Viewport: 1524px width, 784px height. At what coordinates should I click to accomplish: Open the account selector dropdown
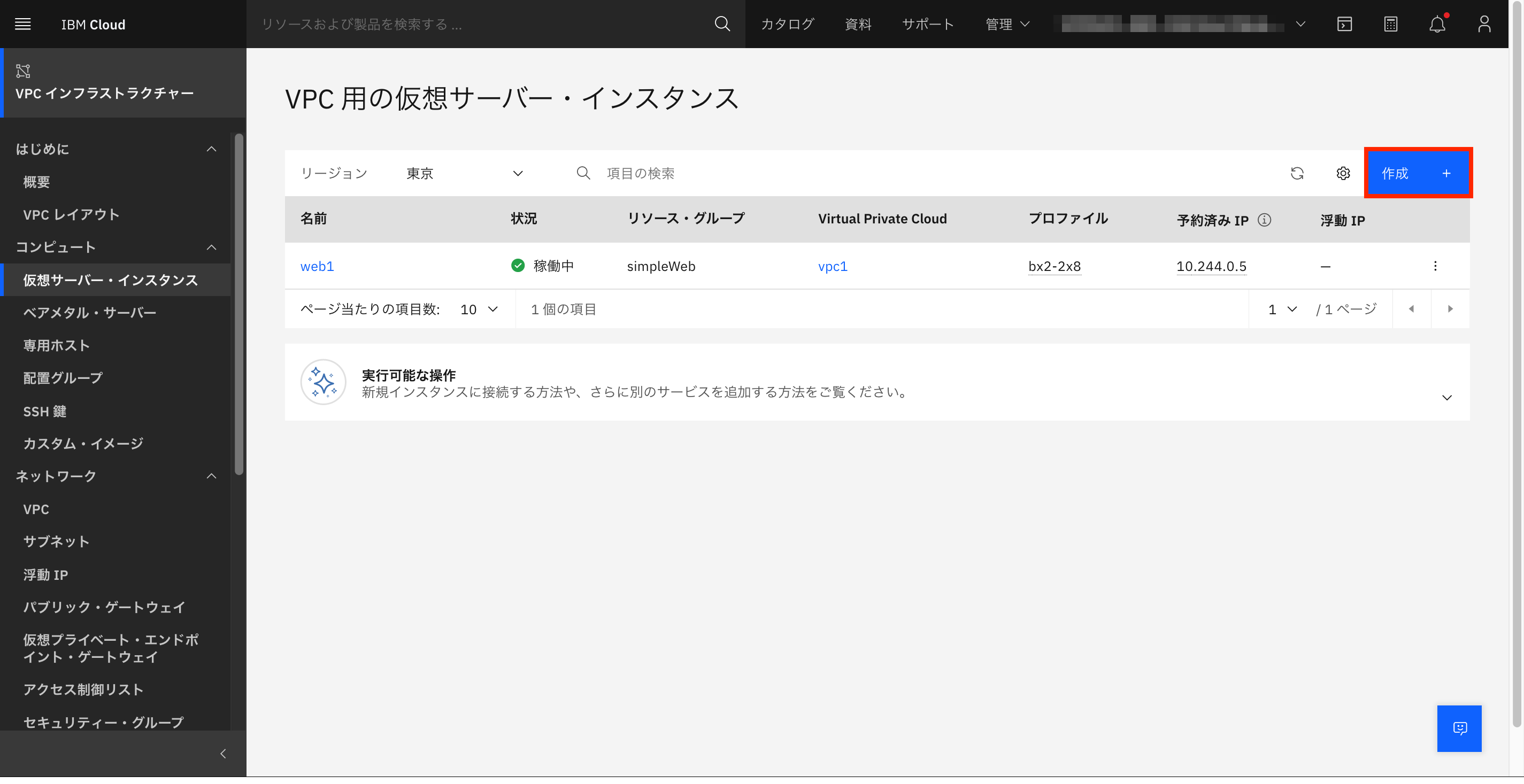(x=1300, y=24)
